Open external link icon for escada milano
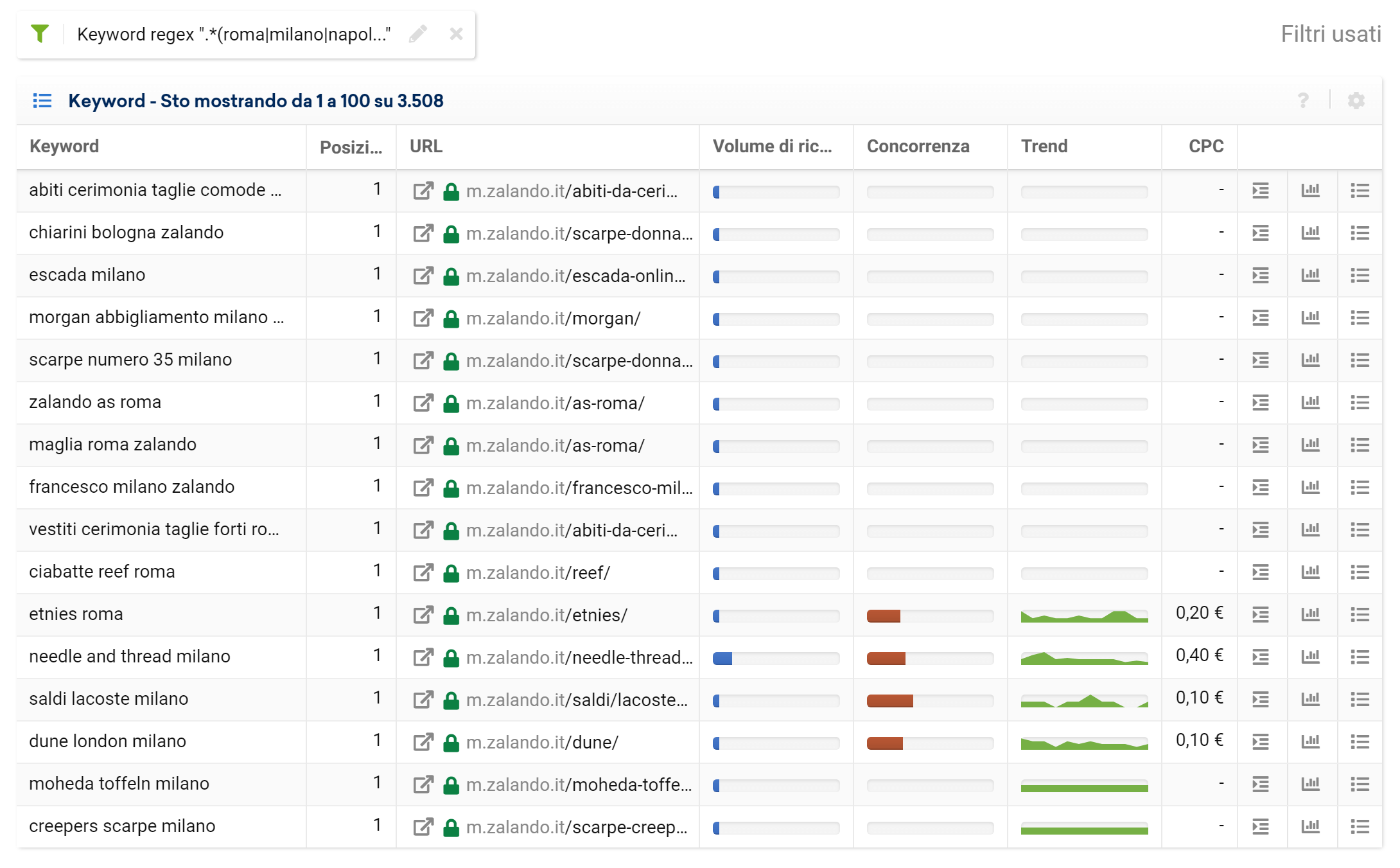Viewport: 1400px width, 868px height. click(x=423, y=276)
